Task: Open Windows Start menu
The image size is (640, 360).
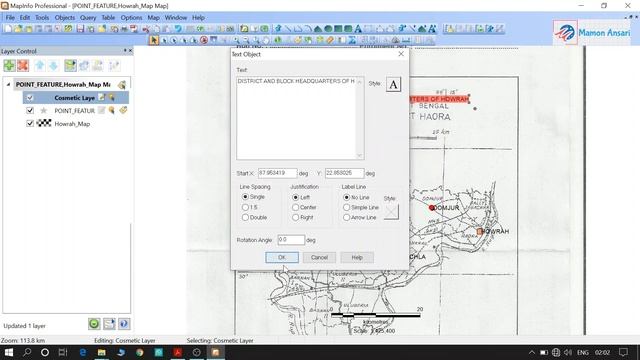Action: coord(9,352)
